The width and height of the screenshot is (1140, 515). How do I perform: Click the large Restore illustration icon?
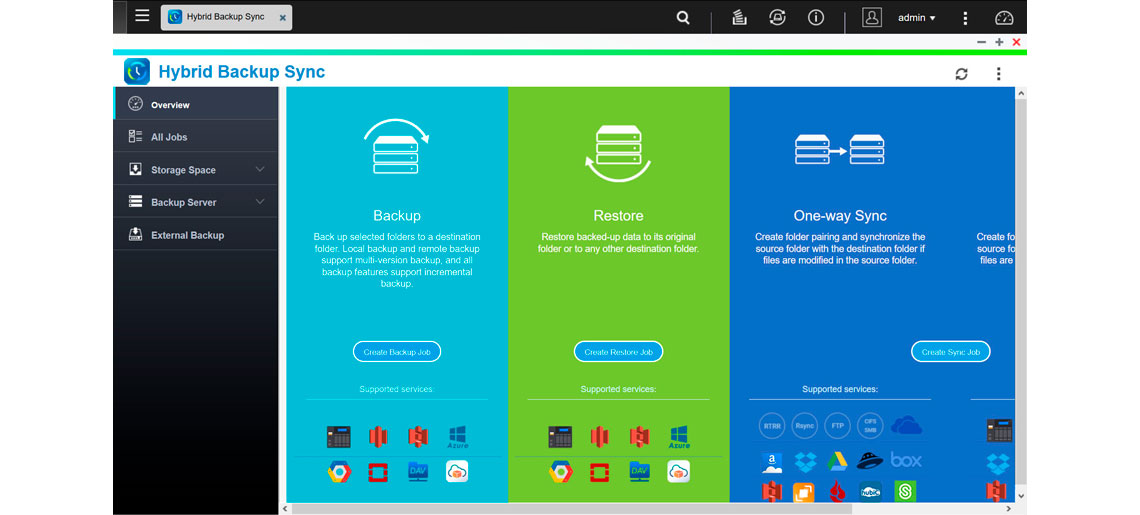pos(618,153)
